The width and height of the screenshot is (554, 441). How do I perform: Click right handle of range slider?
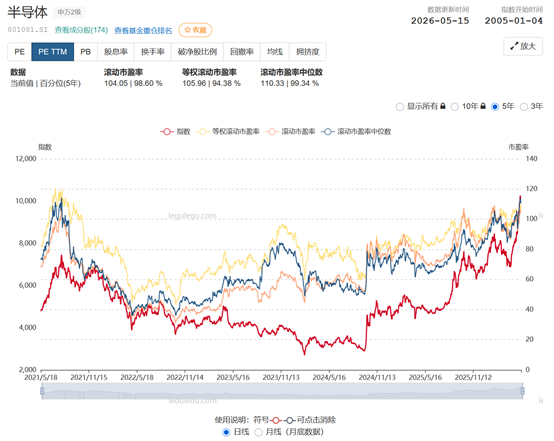523,391
